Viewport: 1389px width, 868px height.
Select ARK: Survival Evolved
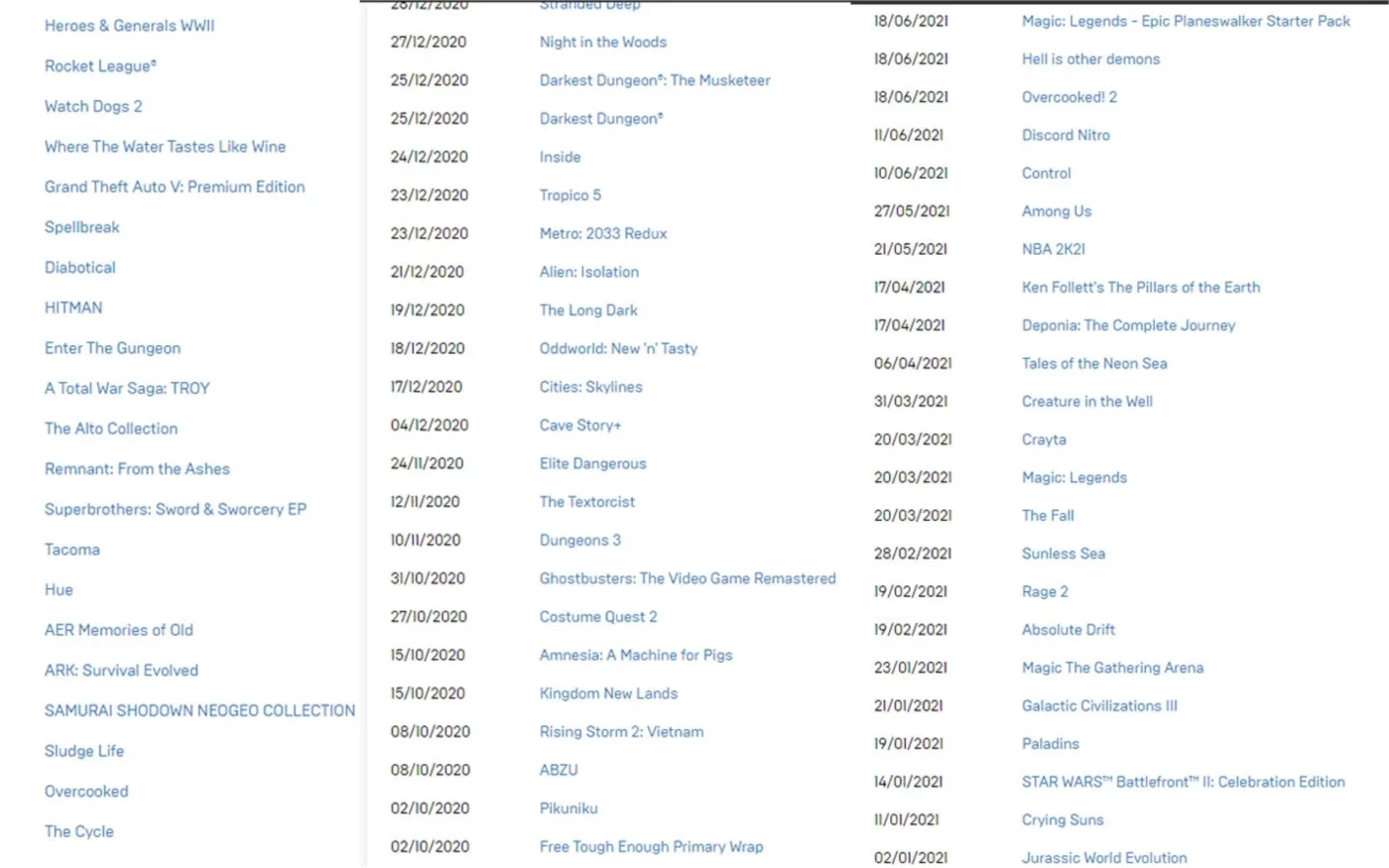121,671
